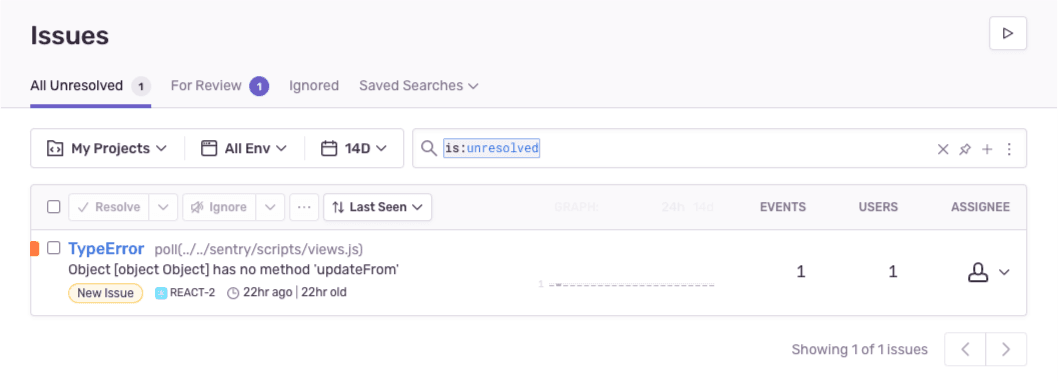The height and width of the screenshot is (382, 1058).
Task: Change the 14D date range dropdown
Action: (354, 148)
